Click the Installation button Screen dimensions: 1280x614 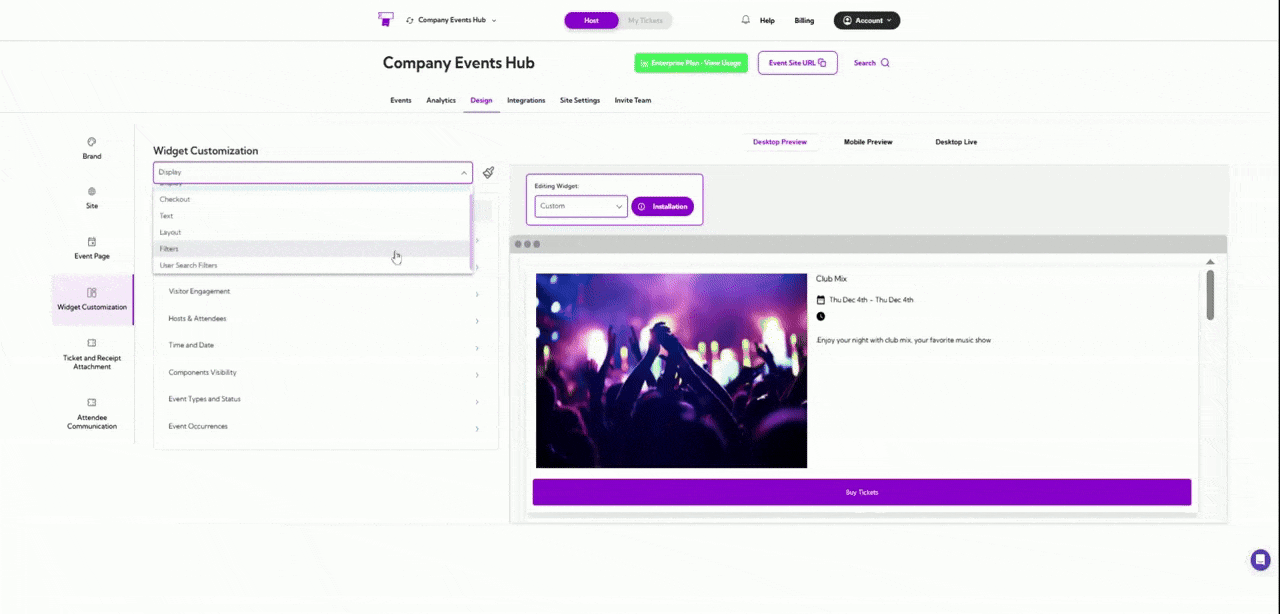click(662, 206)
